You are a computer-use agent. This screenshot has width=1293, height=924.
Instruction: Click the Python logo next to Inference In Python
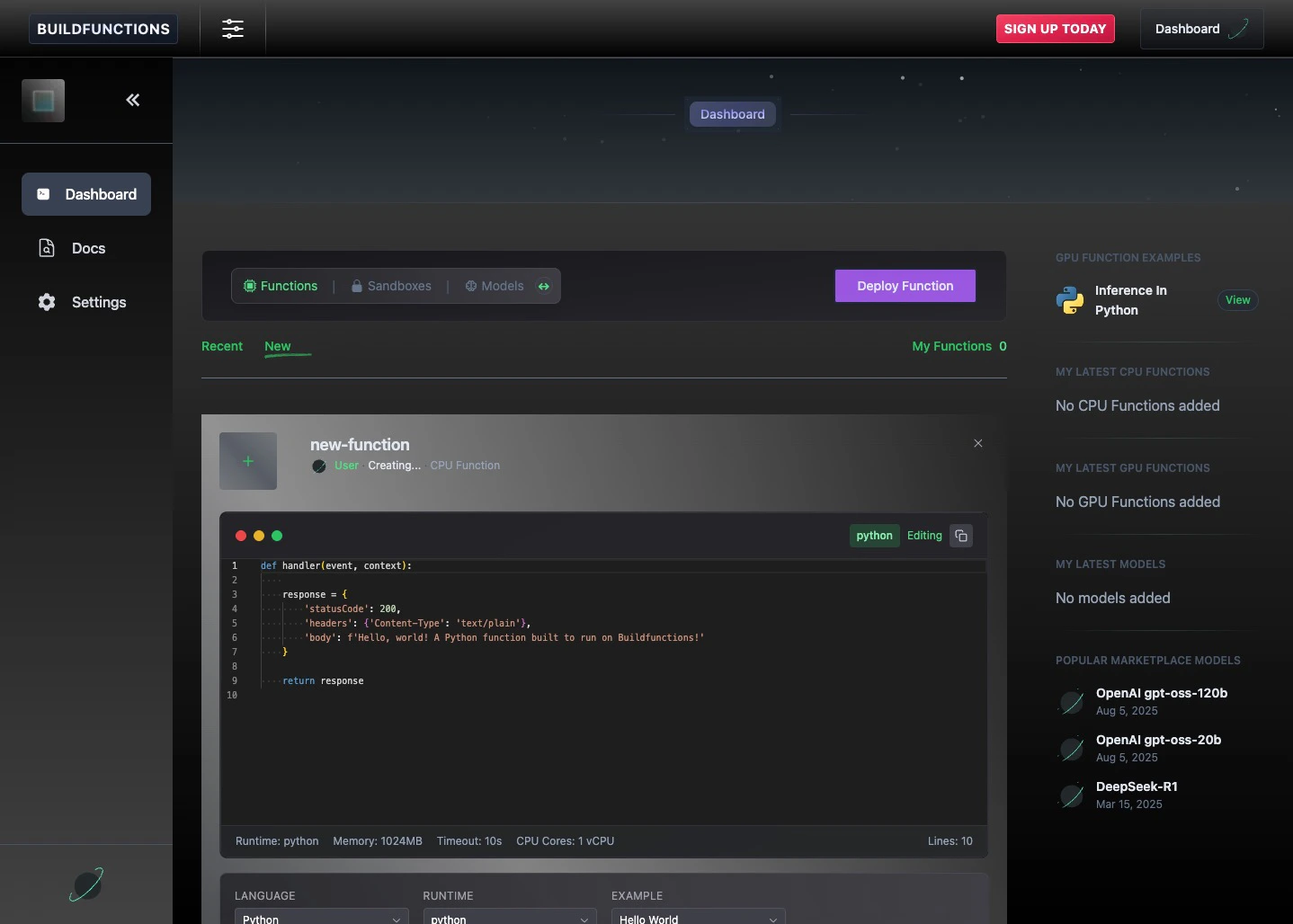pos(1070,300)
